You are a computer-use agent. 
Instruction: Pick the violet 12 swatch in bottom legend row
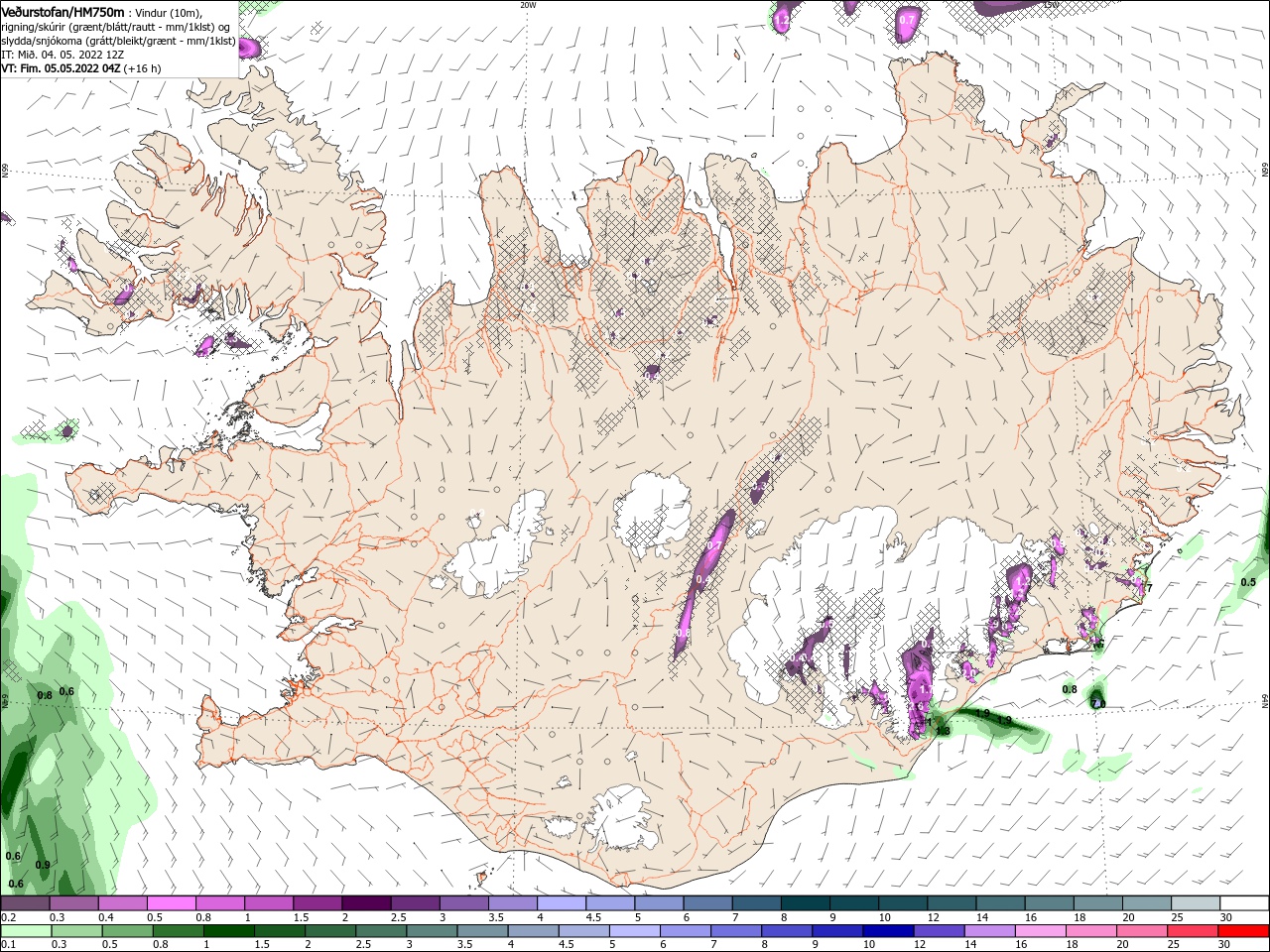click(x=940, y=931)
